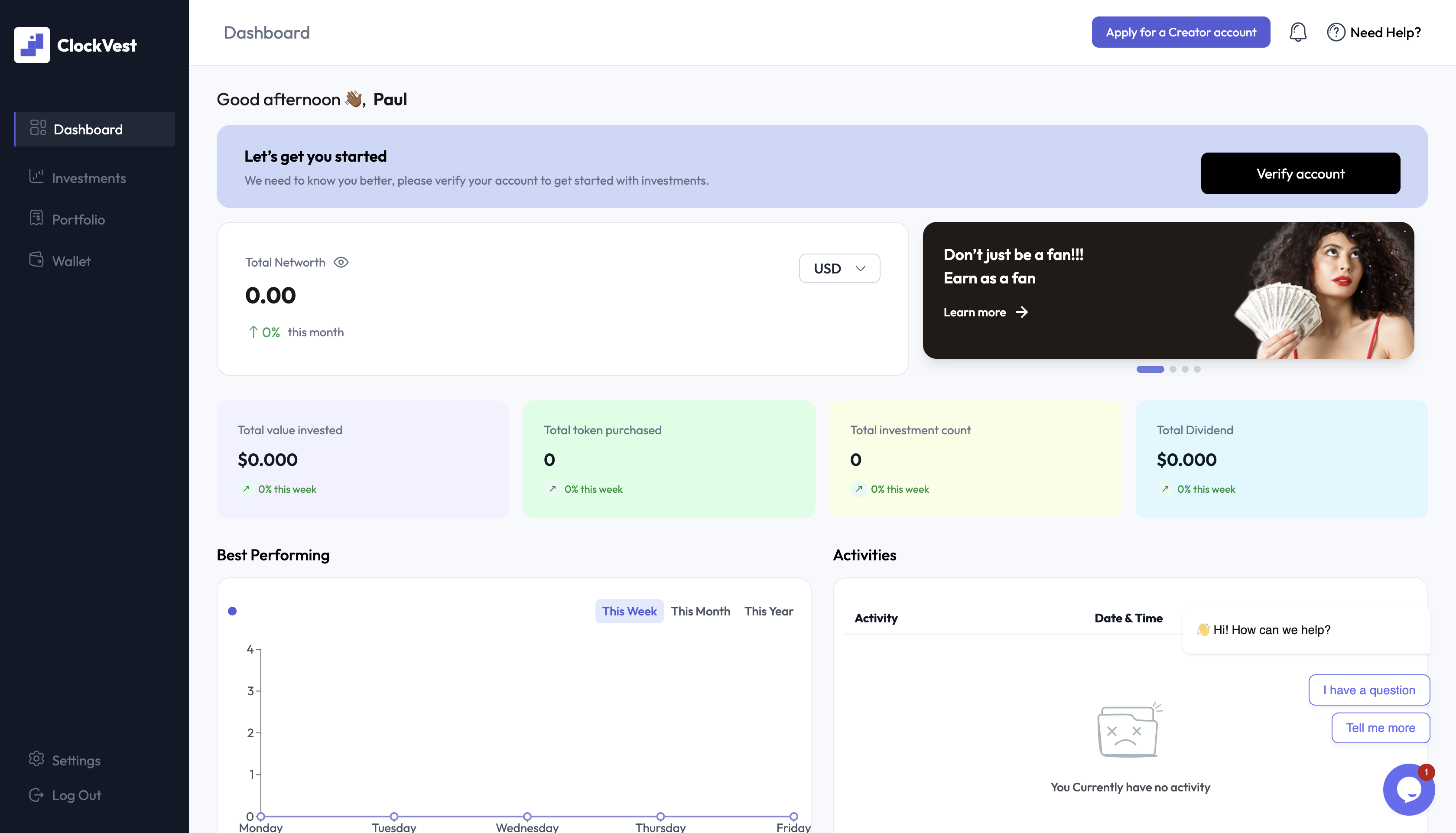Expand the USD currency dropdown
Screen dimensions: 1456x833
tap(839, 268)
